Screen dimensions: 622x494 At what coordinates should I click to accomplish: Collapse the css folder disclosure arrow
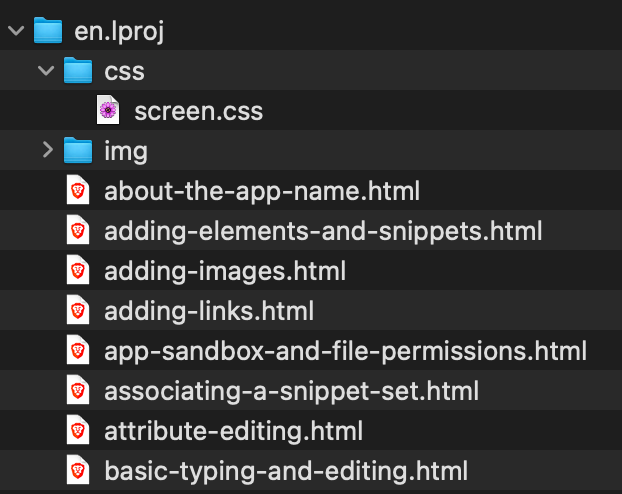(x=45, y=71)
